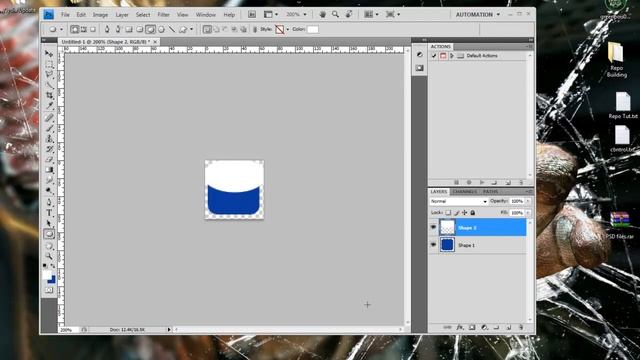The width and height of the screenshot is (640, 360).
Task: Open the Select menu
Action: 143,15
